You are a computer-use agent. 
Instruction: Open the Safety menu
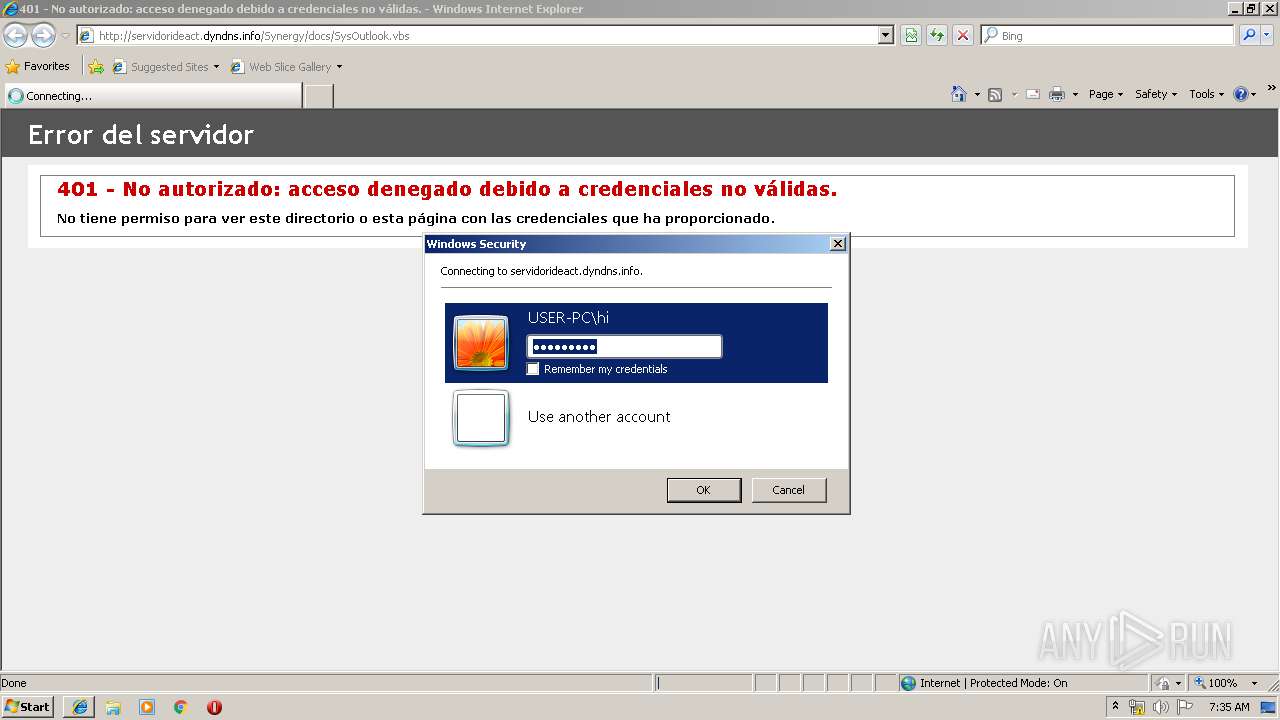click(1156, 94)
